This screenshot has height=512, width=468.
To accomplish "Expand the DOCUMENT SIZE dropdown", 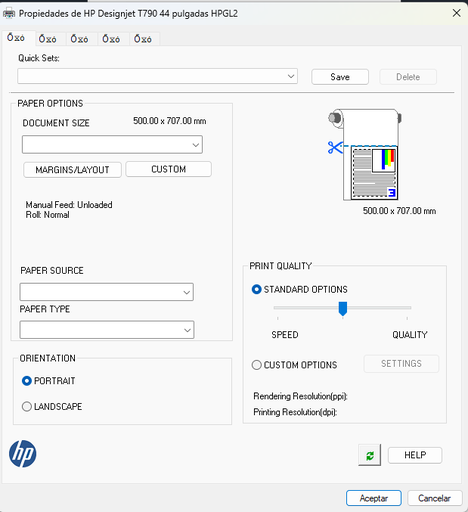I will coord(112,144).
